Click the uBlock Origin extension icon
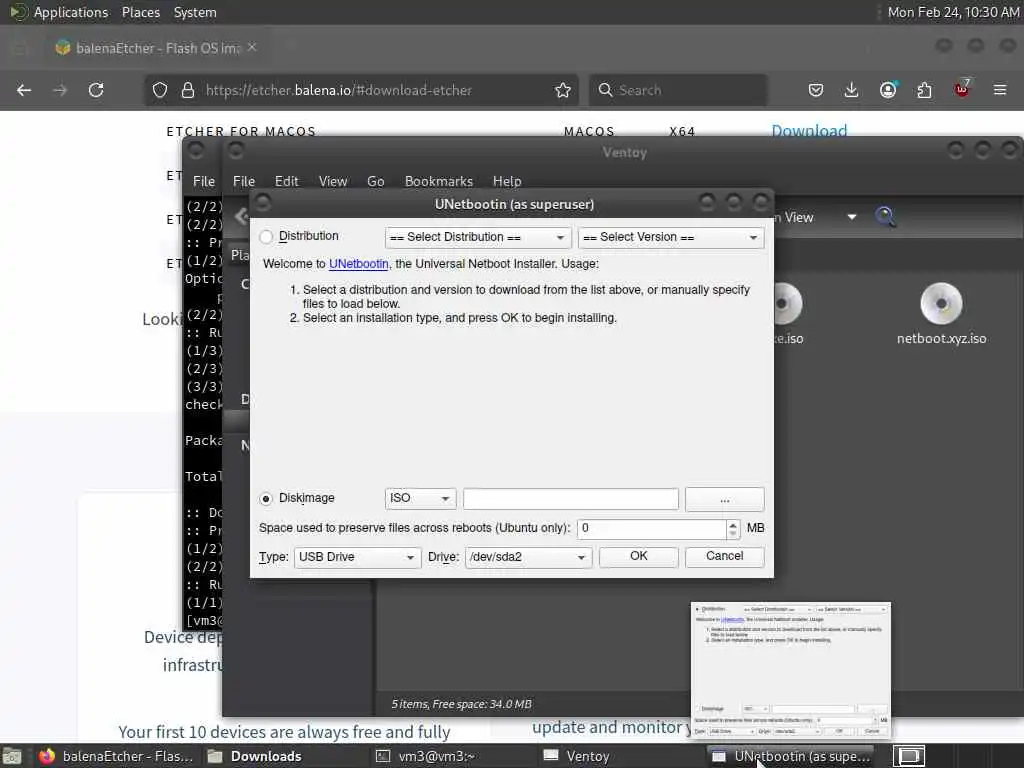Image resolution: width=1024 pixels, height=768 pixels. coord(962,89)
